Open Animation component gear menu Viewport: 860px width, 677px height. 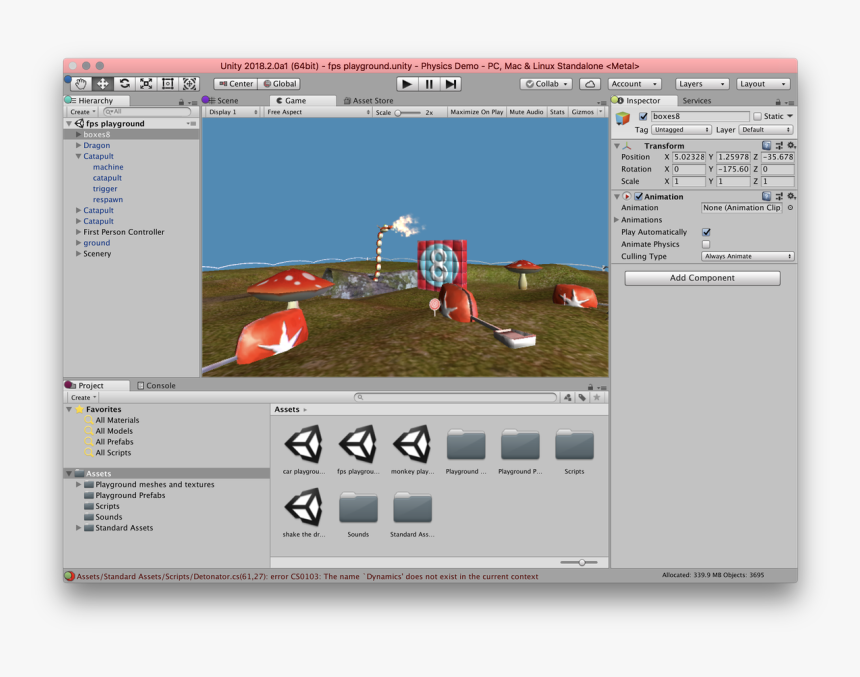coord(791,196)
